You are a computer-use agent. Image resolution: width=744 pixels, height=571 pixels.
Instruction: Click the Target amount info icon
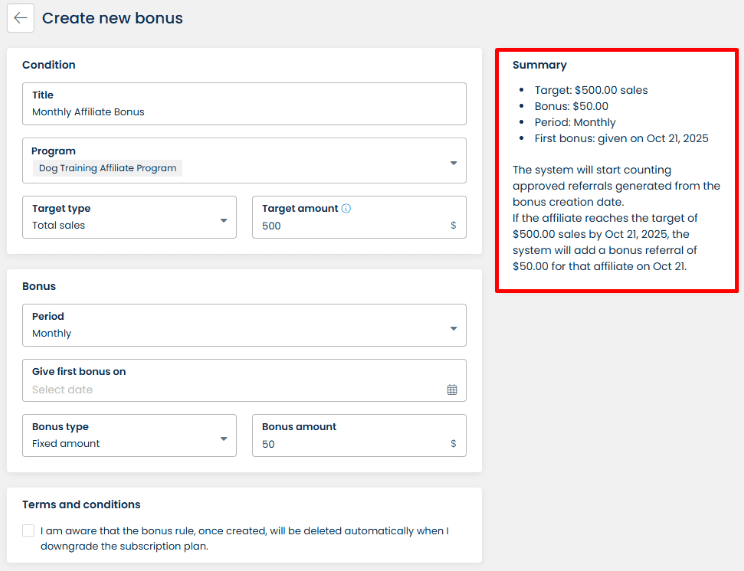click(346, 209)
